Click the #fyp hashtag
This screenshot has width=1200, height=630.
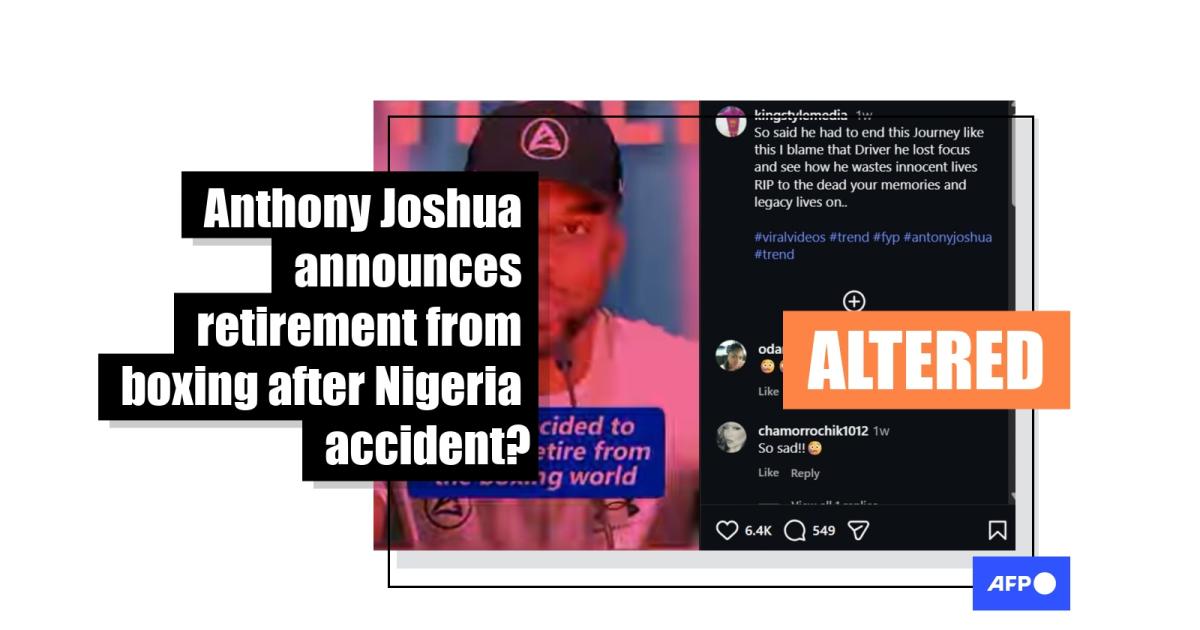pos(885,237)
